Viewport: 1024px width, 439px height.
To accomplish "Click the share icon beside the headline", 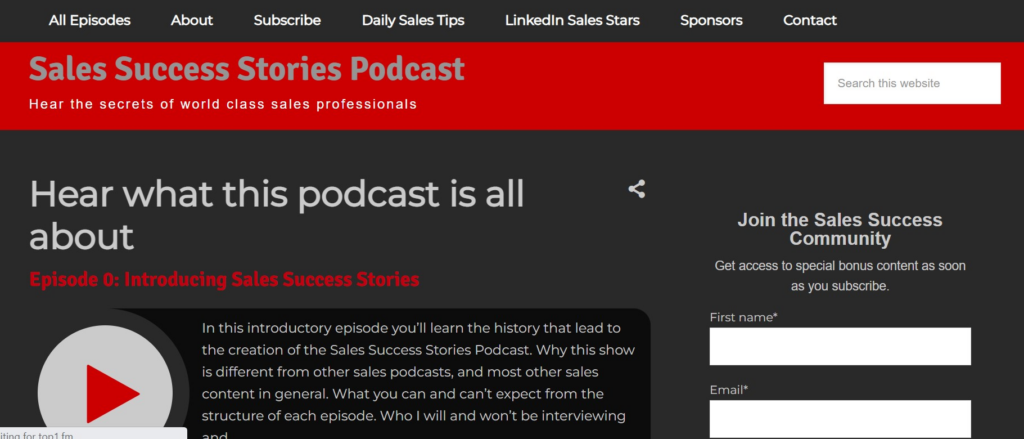I will click(637, 189).
